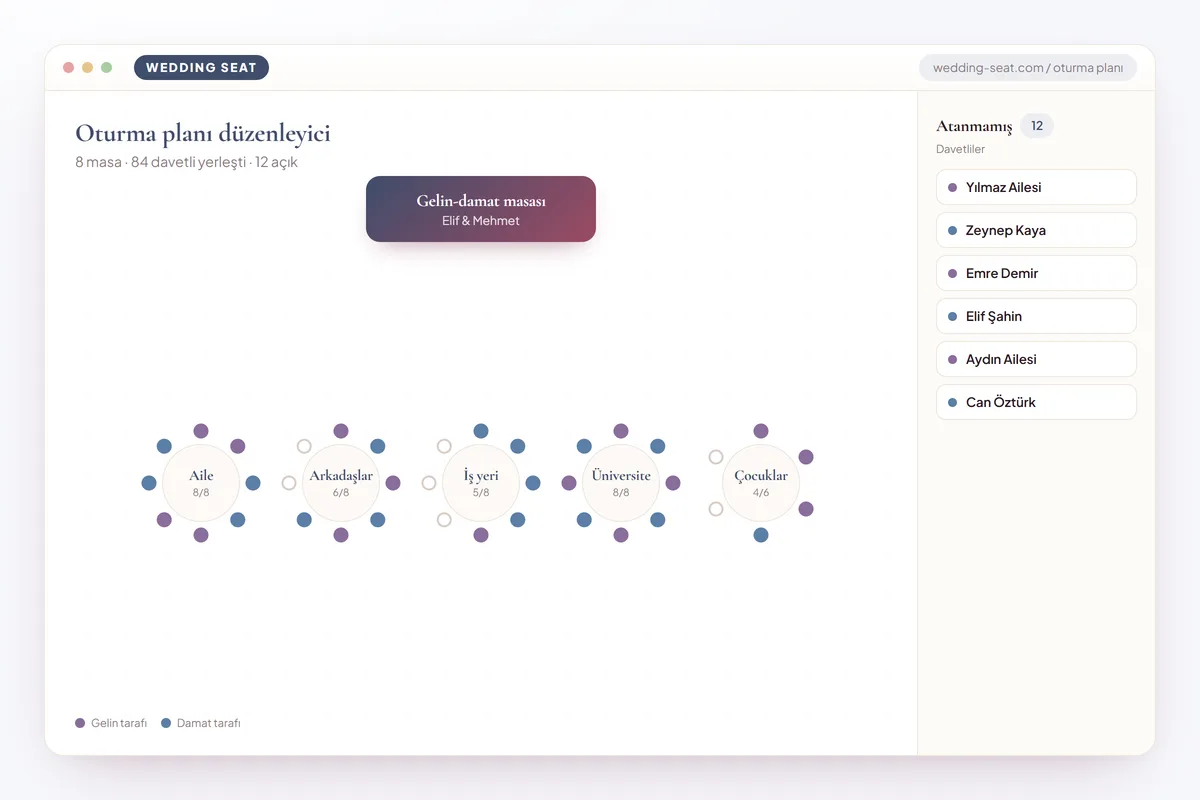Open the Gelin-damat masası card
The width and height of the screenshot is (1200, 800).
click(481, 209)
